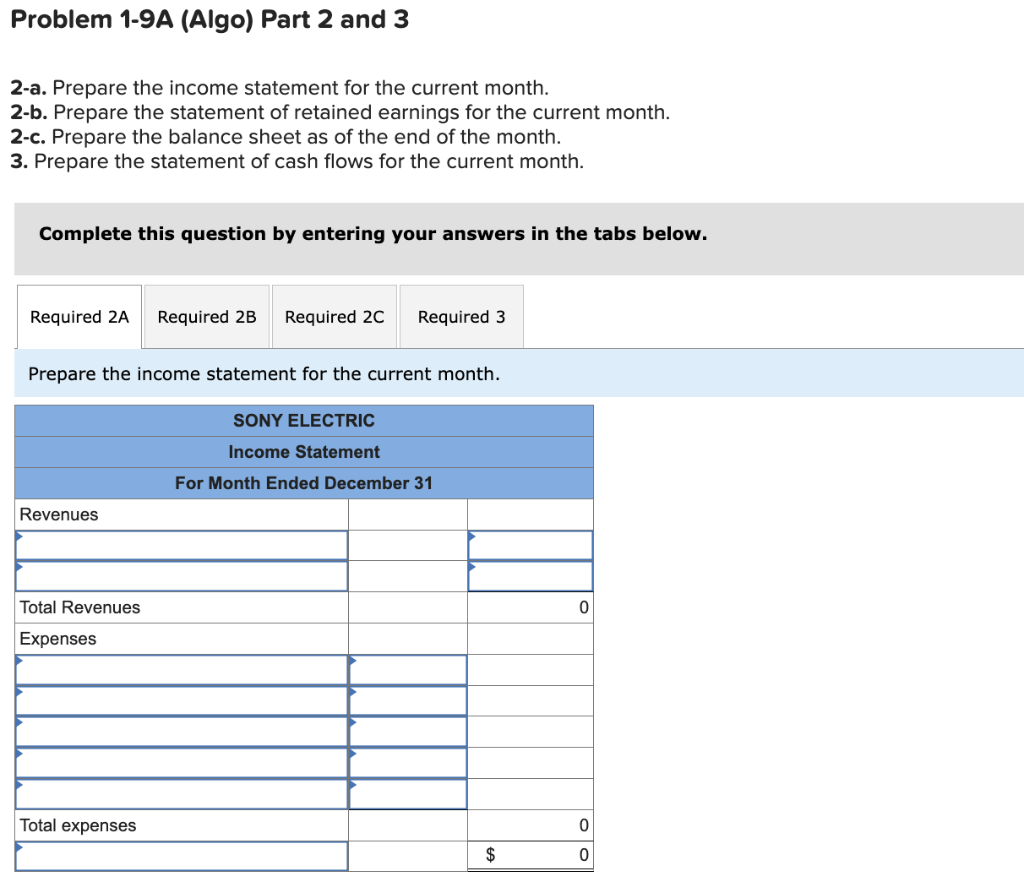Click the second revenue amount input cell
The height and width of the screenshot is (882, 1024).
pos(530,576)
